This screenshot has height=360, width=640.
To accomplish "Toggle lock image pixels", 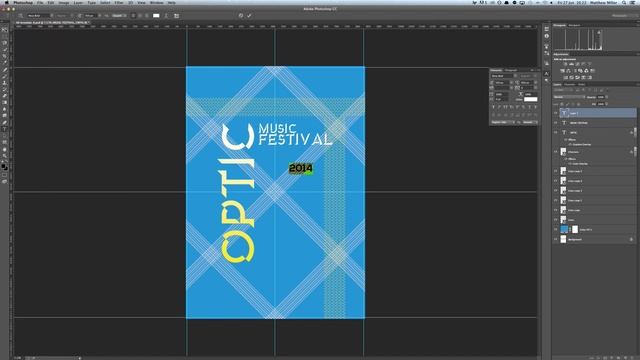I will [567, 104].
